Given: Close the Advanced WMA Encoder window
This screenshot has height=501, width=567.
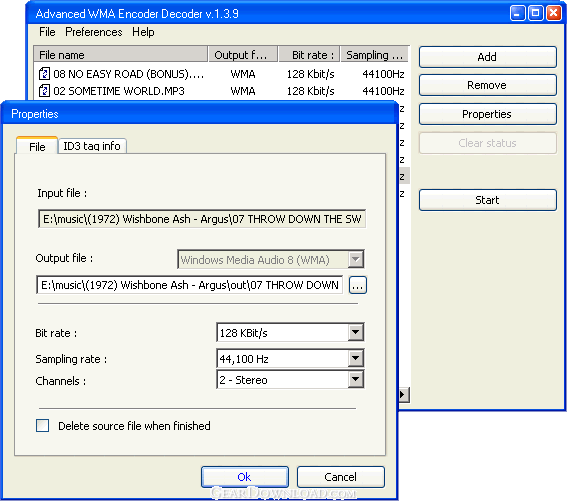Looking at the screenshot, I should click(x=554, y=13).
